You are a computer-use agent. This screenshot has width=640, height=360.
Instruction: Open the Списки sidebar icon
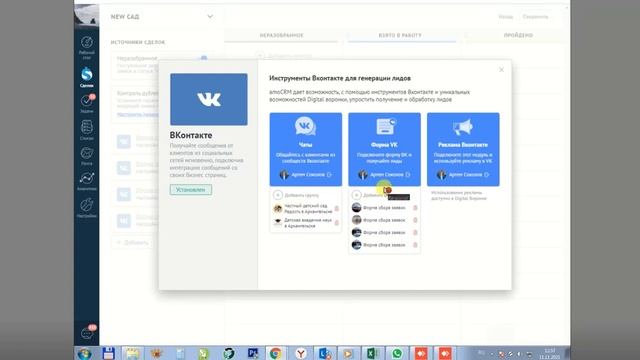87,130
